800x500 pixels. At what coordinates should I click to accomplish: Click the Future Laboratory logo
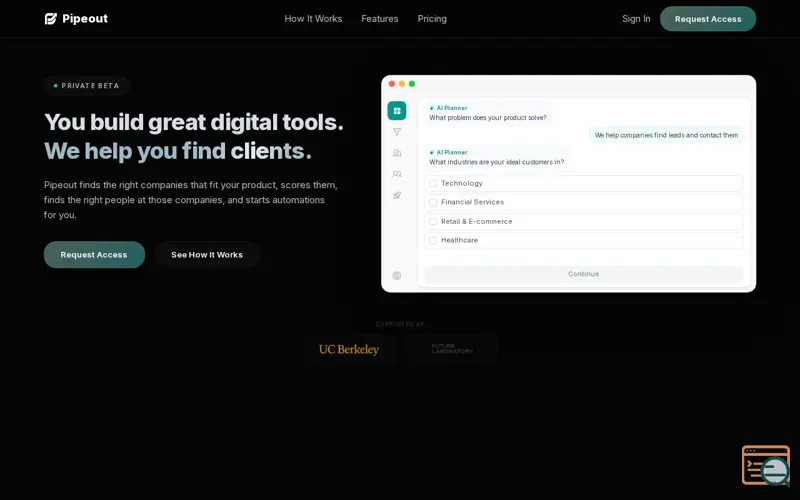coord(452,349)
